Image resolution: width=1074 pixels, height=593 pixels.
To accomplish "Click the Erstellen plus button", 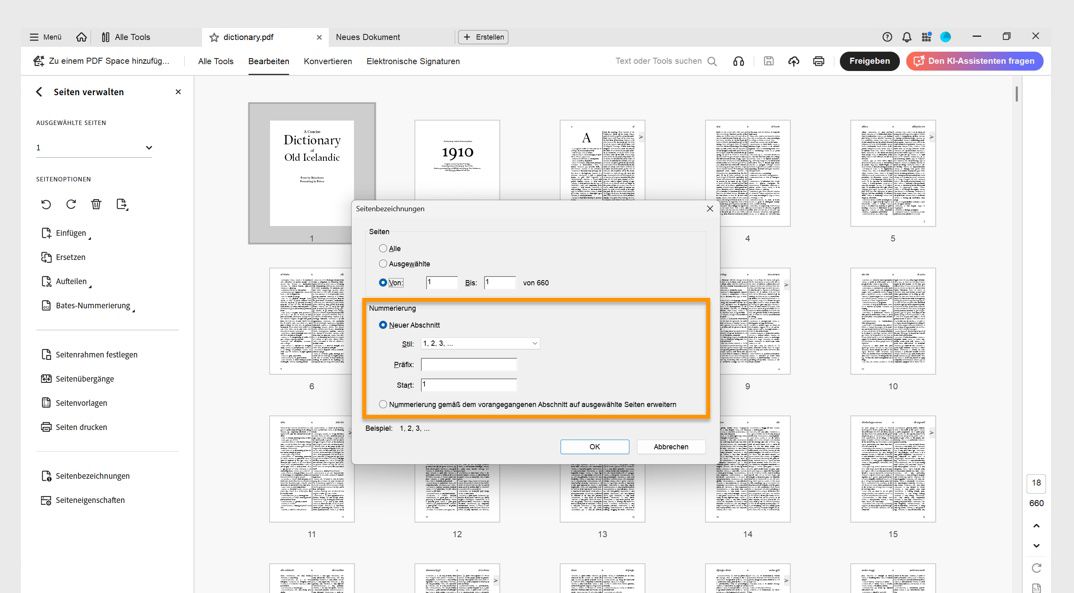I will click(x=484, y=37).
